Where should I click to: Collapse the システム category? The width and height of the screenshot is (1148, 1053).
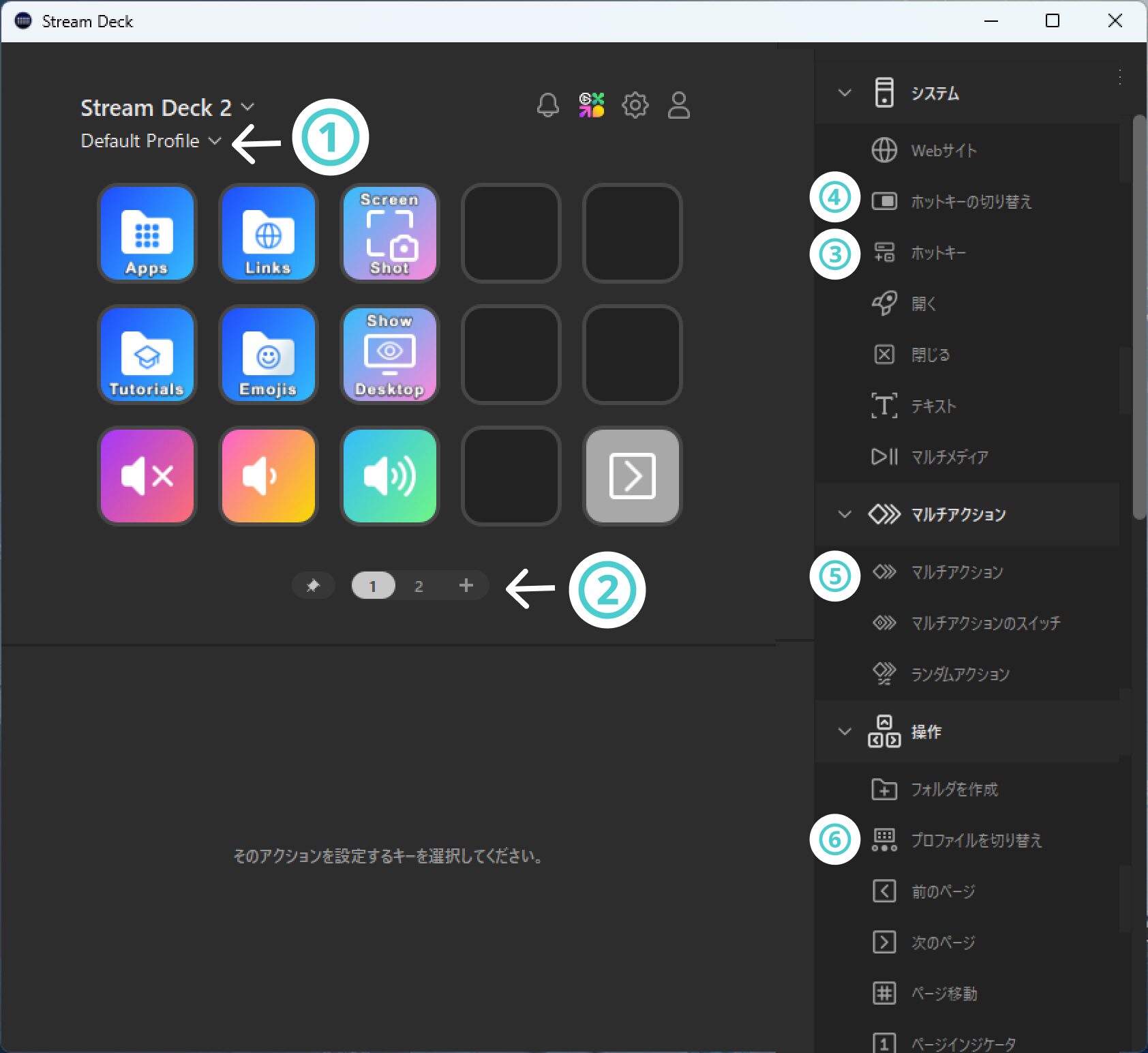point(845,93)
